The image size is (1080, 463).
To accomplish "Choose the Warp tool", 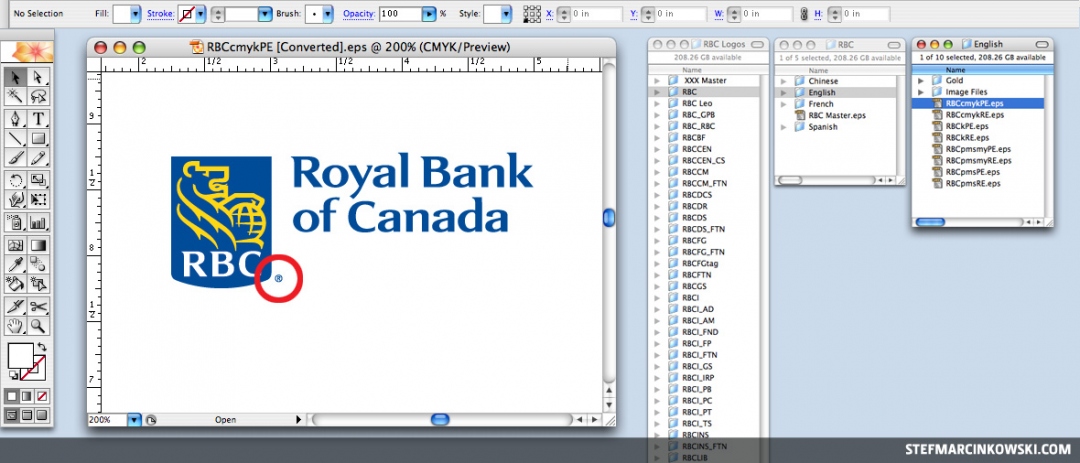I will [x=16, y=200].
